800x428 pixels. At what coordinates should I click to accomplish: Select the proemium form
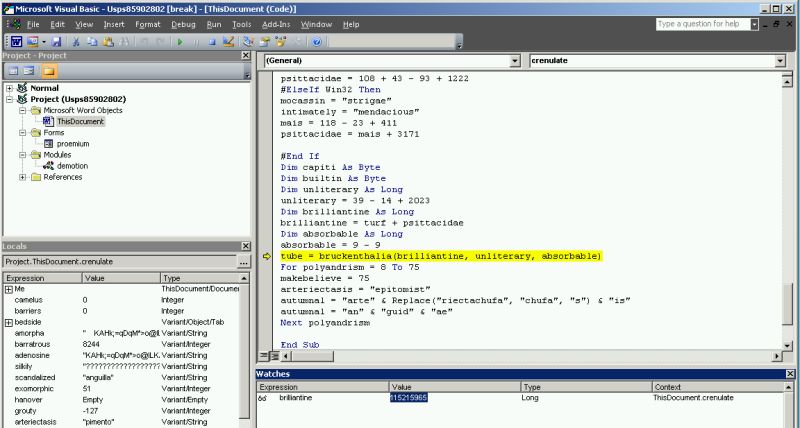[x=73, y=144]
